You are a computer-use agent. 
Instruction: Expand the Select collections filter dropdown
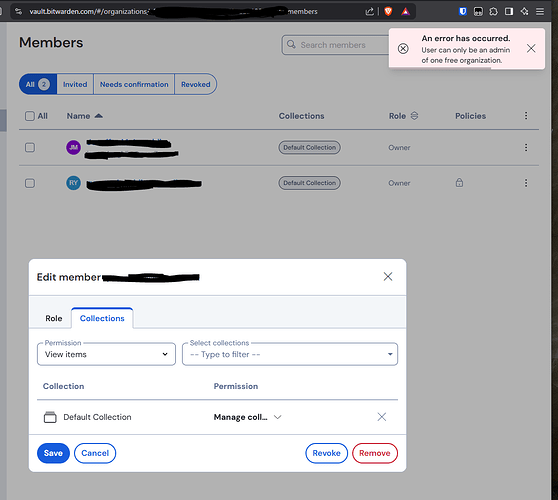tap(290, 354)
